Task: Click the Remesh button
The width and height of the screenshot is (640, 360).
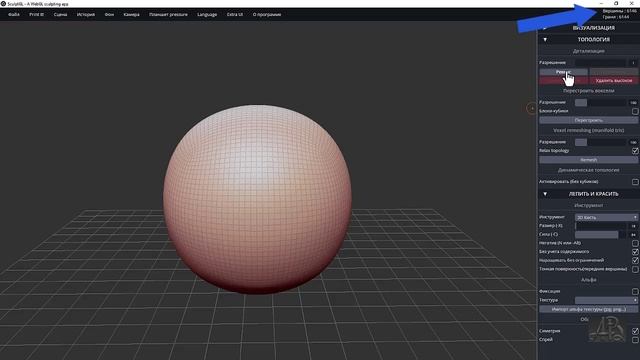Action: (588, 160)
